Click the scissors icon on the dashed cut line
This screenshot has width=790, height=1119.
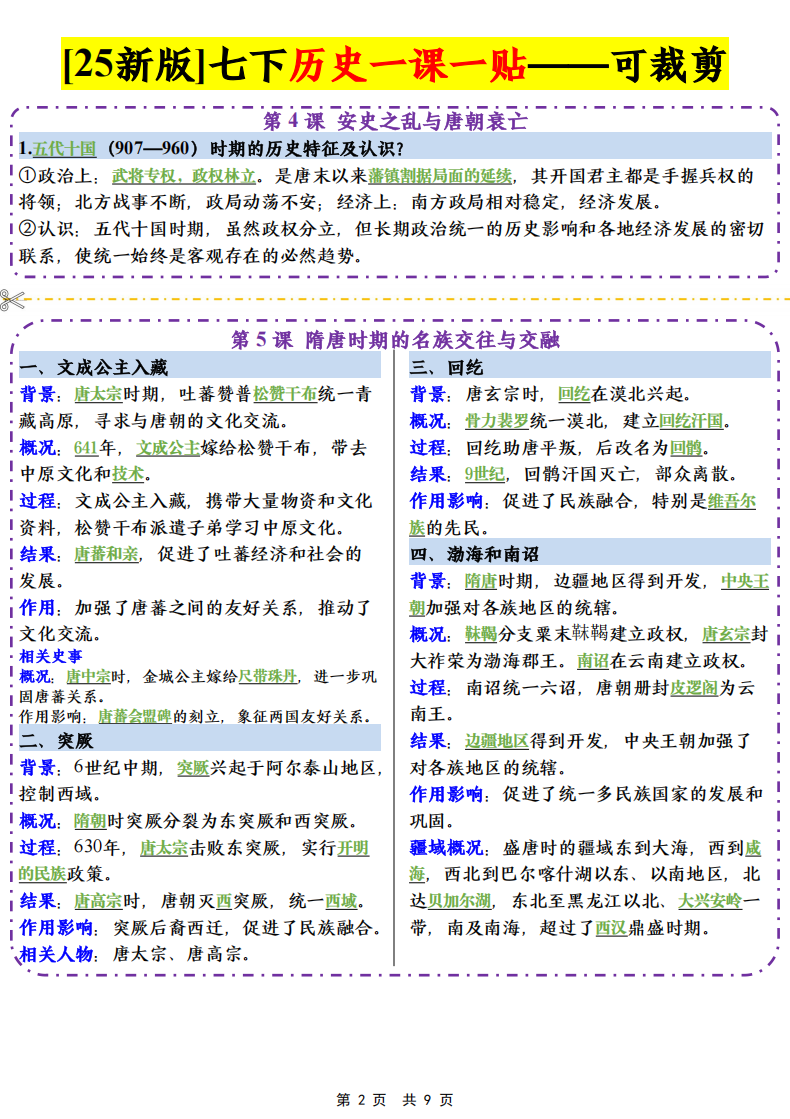click(12, 300)
